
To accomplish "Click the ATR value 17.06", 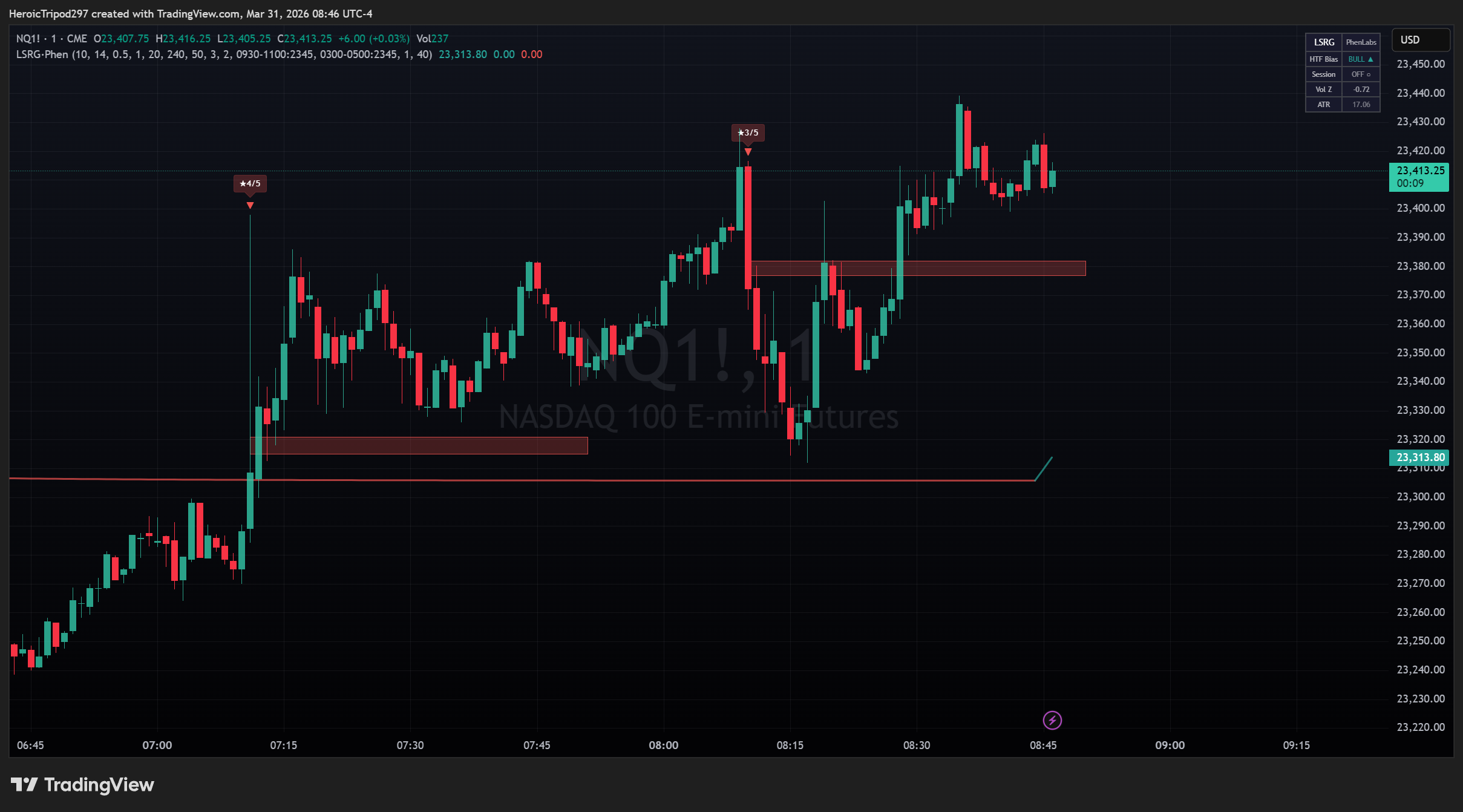I will [1361, 105].
